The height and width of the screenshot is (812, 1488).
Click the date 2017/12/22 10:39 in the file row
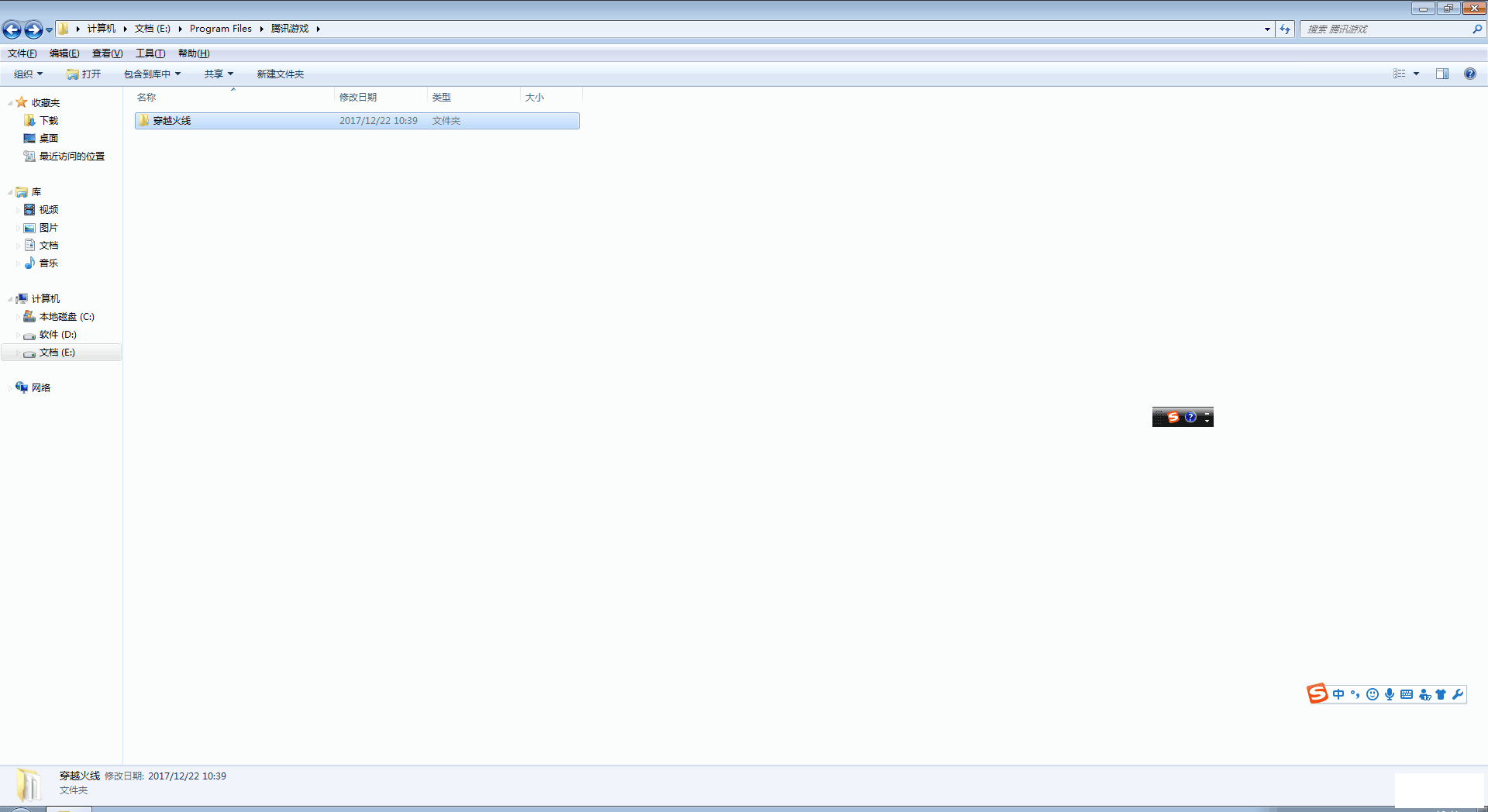(x=378, y=121)
